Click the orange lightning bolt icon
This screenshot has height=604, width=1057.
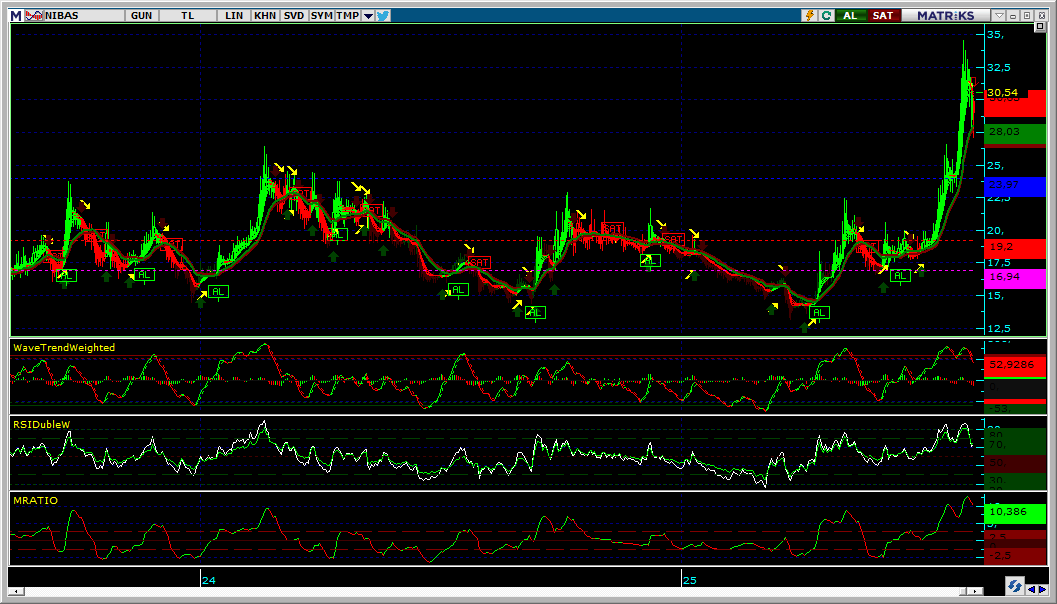pos(810,16)
